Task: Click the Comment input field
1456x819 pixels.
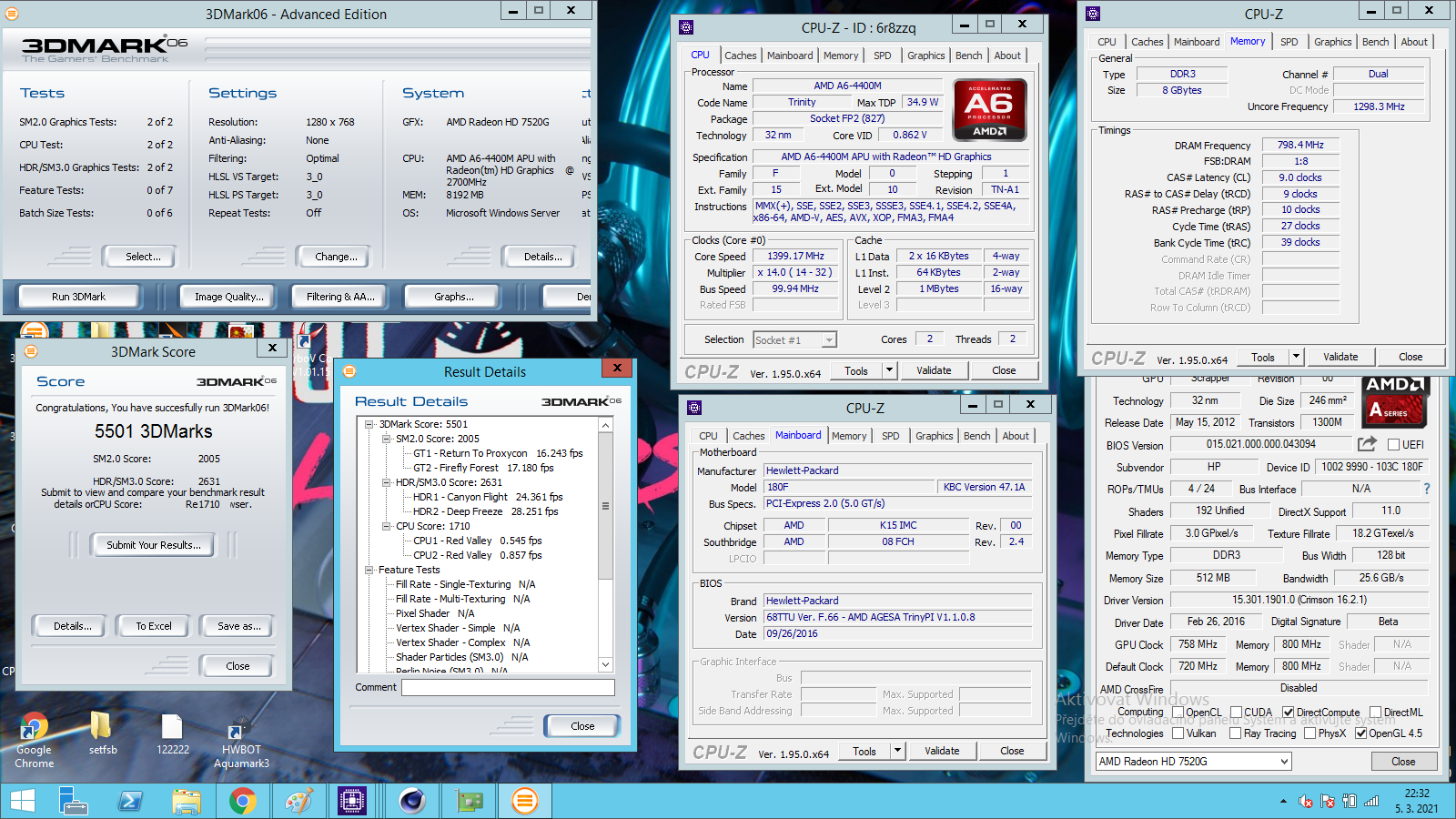Action: 508,687
